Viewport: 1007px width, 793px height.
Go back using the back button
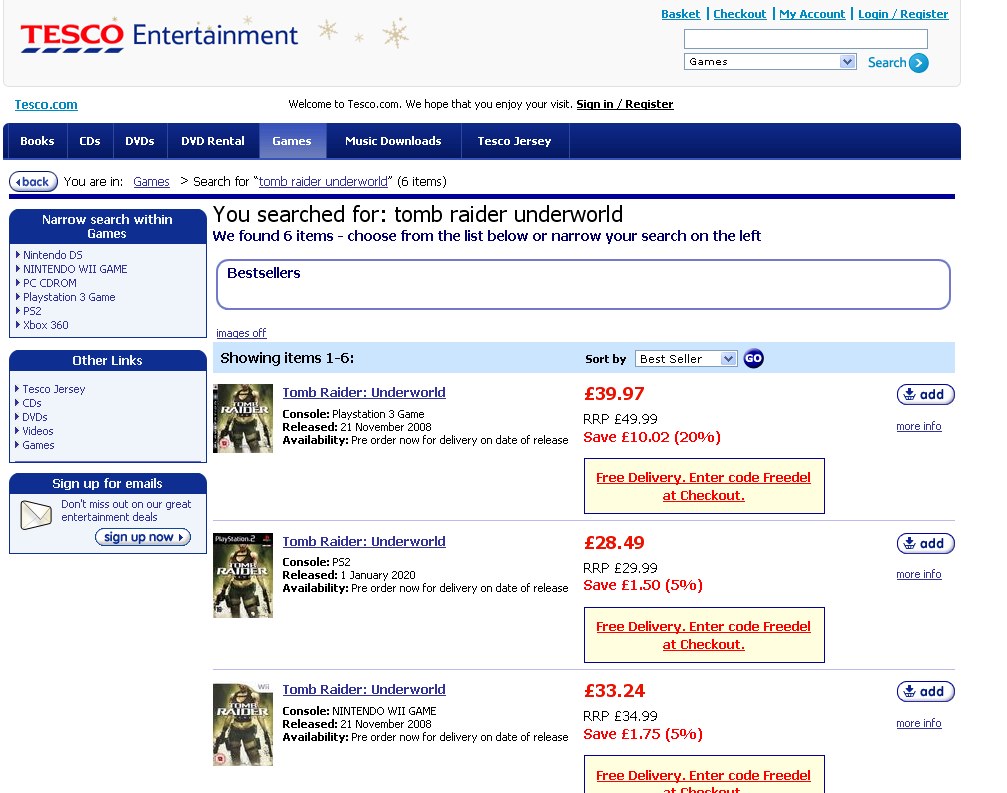coord(33,182)
